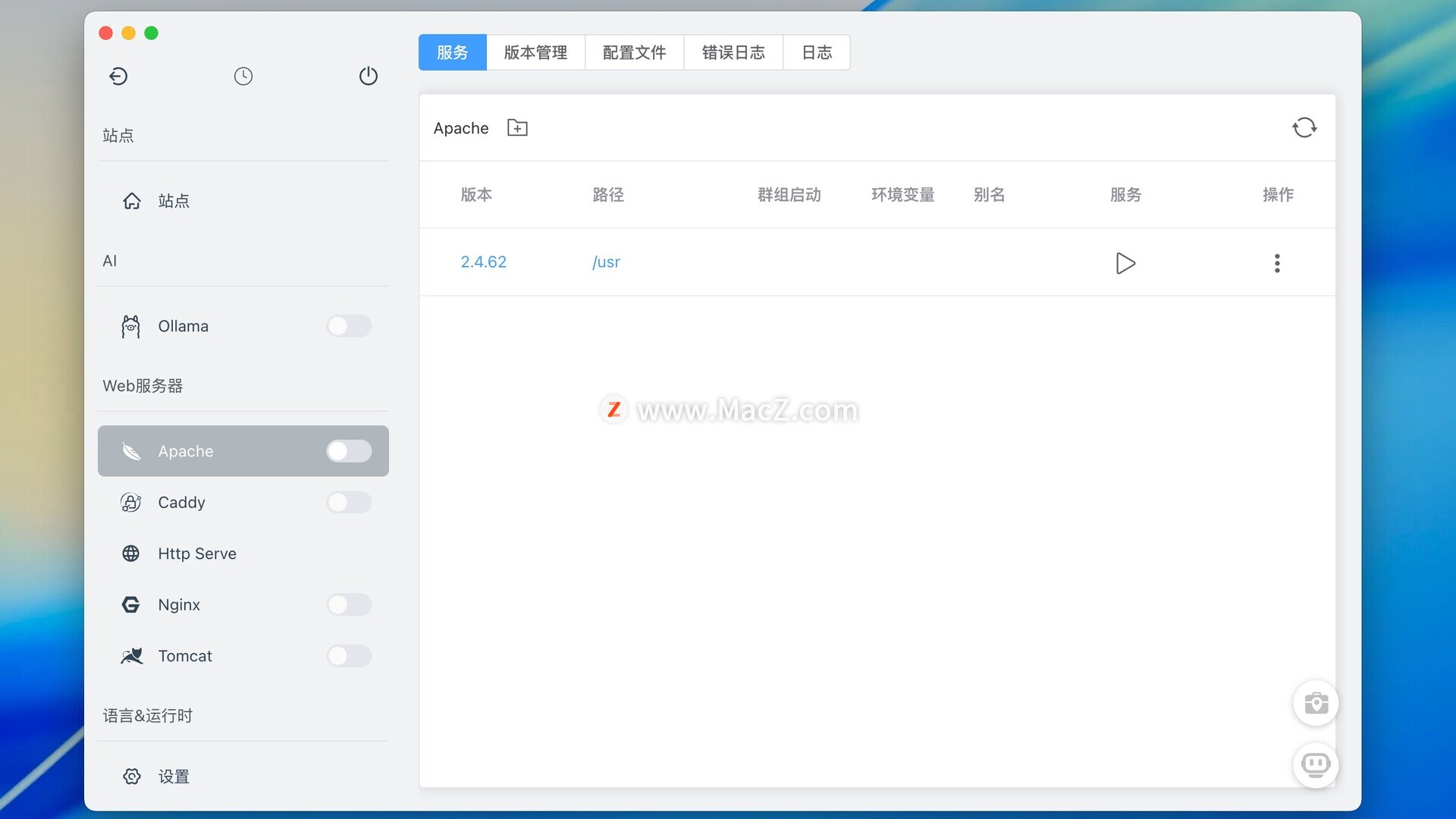This screenshot has width=1456, height=819.
Task: Click the 环境变量 column header
Action: pos(903,195)
